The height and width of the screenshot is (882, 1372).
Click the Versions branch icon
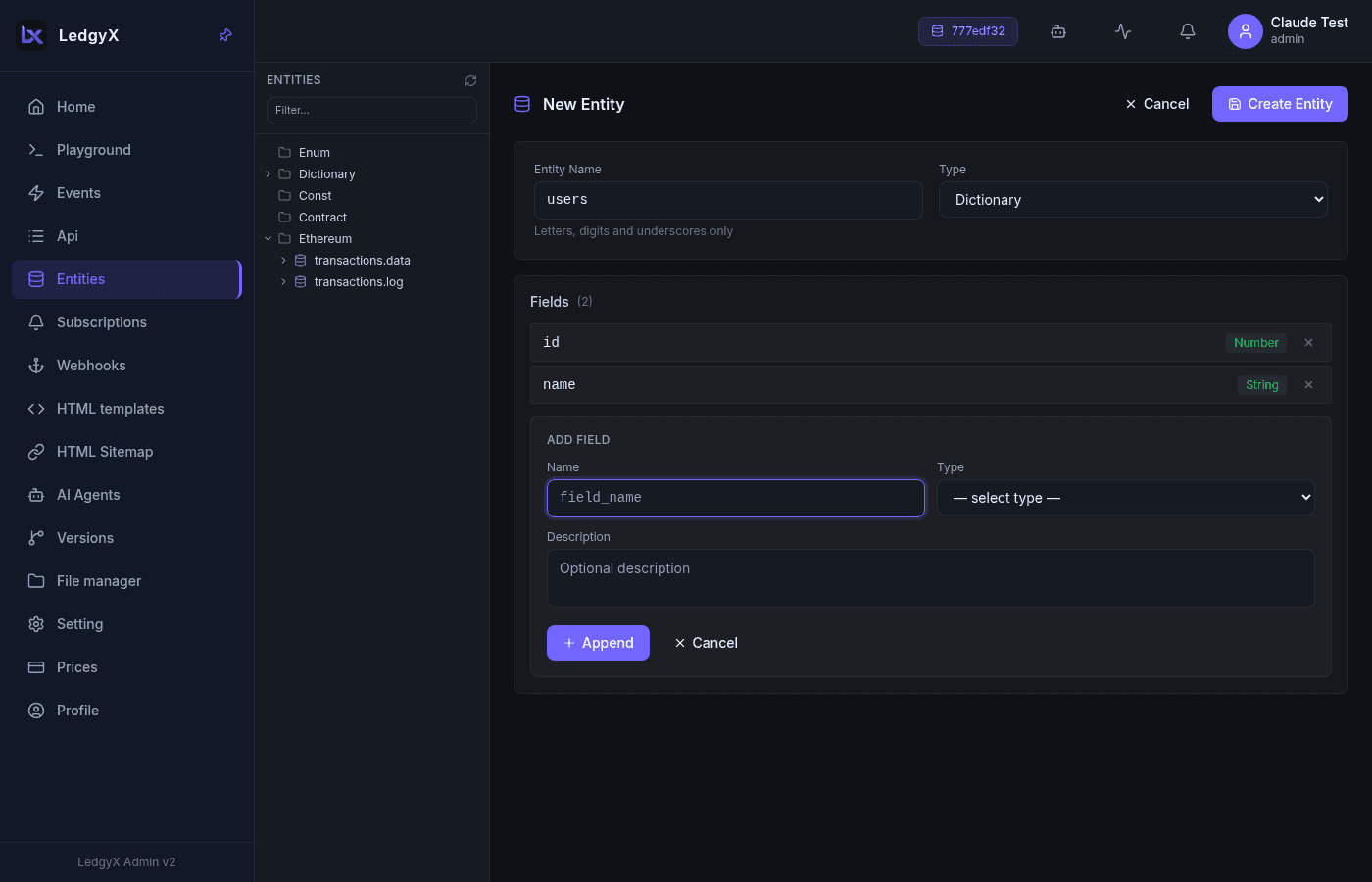pyautogui.click(x=36, y=538)
